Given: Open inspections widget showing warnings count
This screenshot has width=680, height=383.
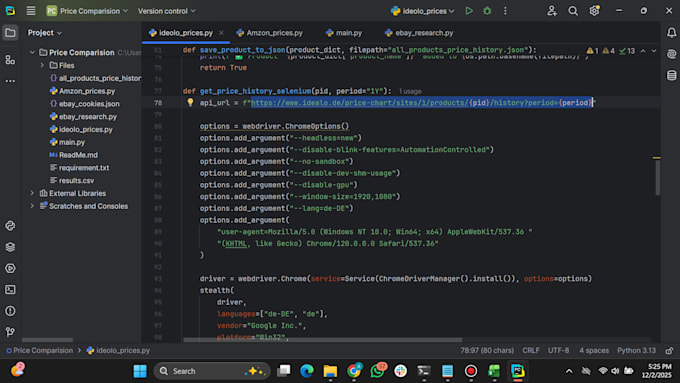Looking at the screenshot, I should pyautogui.click(x=610, y=51).
